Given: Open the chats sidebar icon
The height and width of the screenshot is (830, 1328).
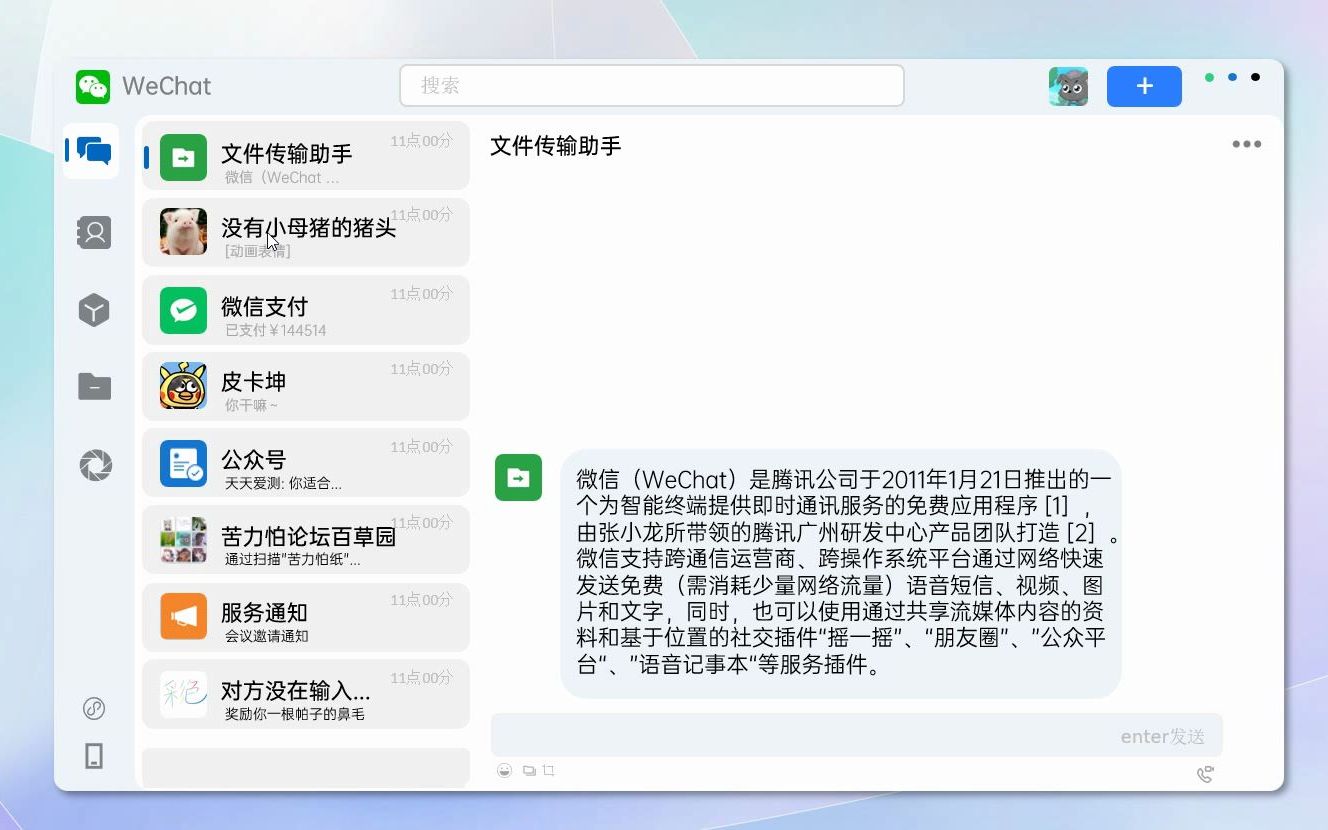Looking at the screenshot, I should point(92,151).
